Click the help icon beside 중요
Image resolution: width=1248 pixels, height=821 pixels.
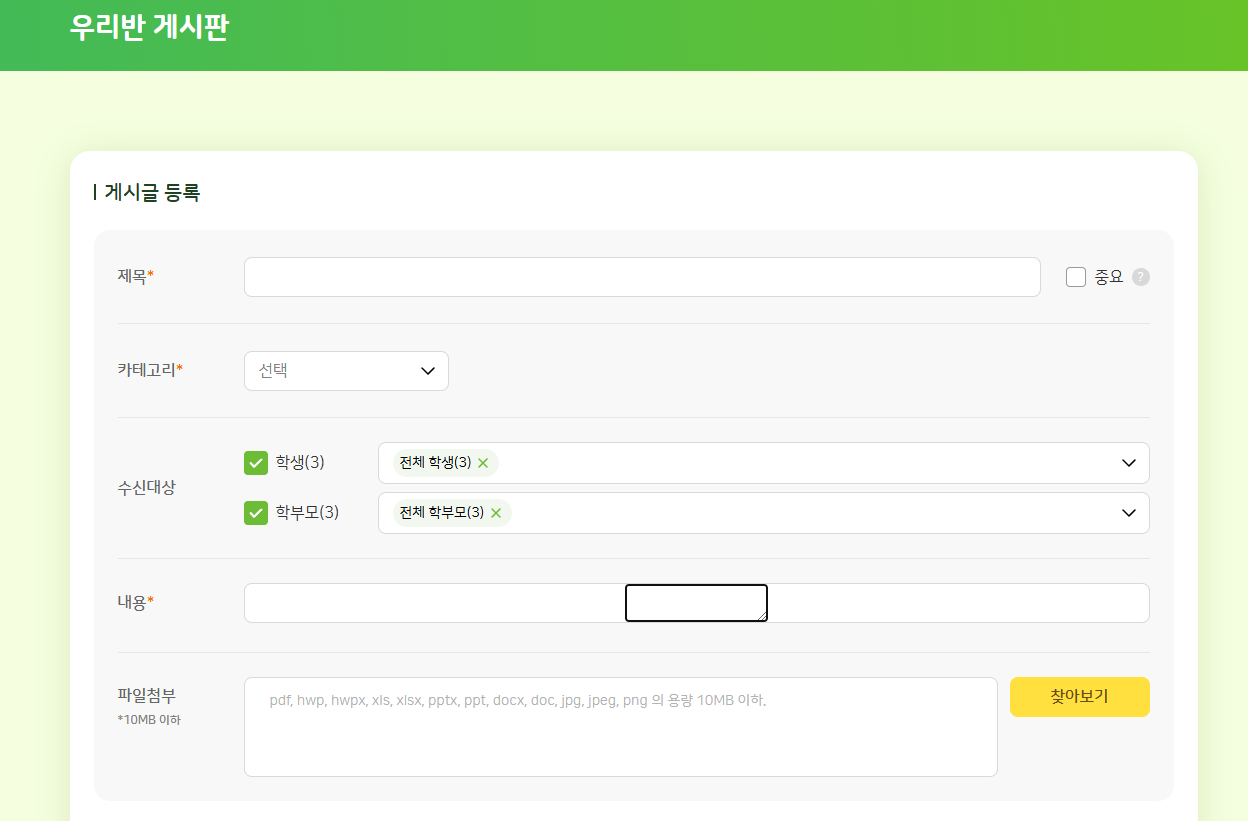pyautogui.click(x=1141, y=277)
